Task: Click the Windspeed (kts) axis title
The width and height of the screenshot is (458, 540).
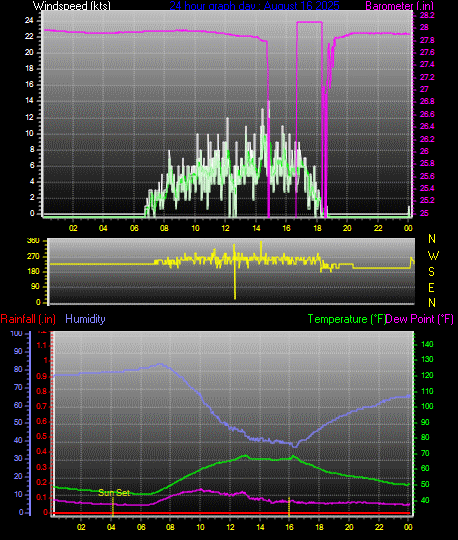Action: click(72, 6)
